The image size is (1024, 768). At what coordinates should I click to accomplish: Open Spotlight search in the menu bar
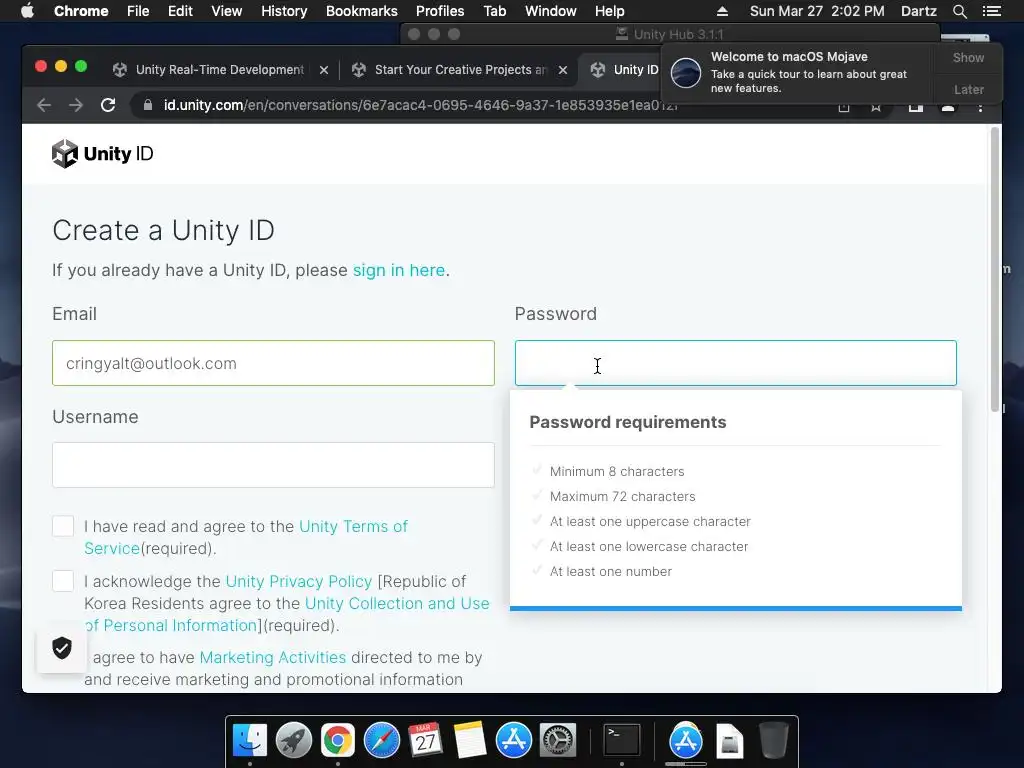(959, 11)
